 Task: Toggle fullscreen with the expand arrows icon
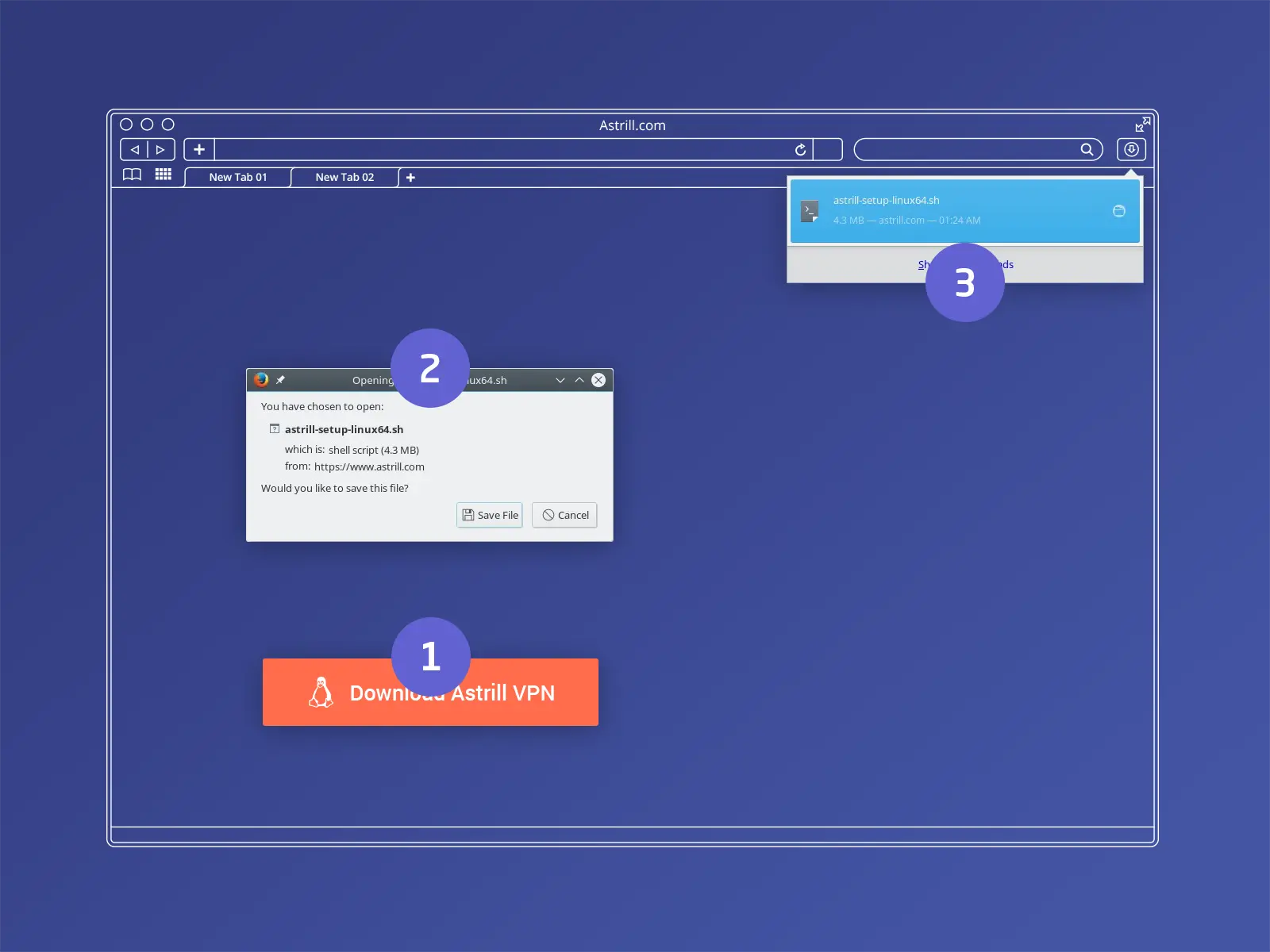pos(1143,125)
